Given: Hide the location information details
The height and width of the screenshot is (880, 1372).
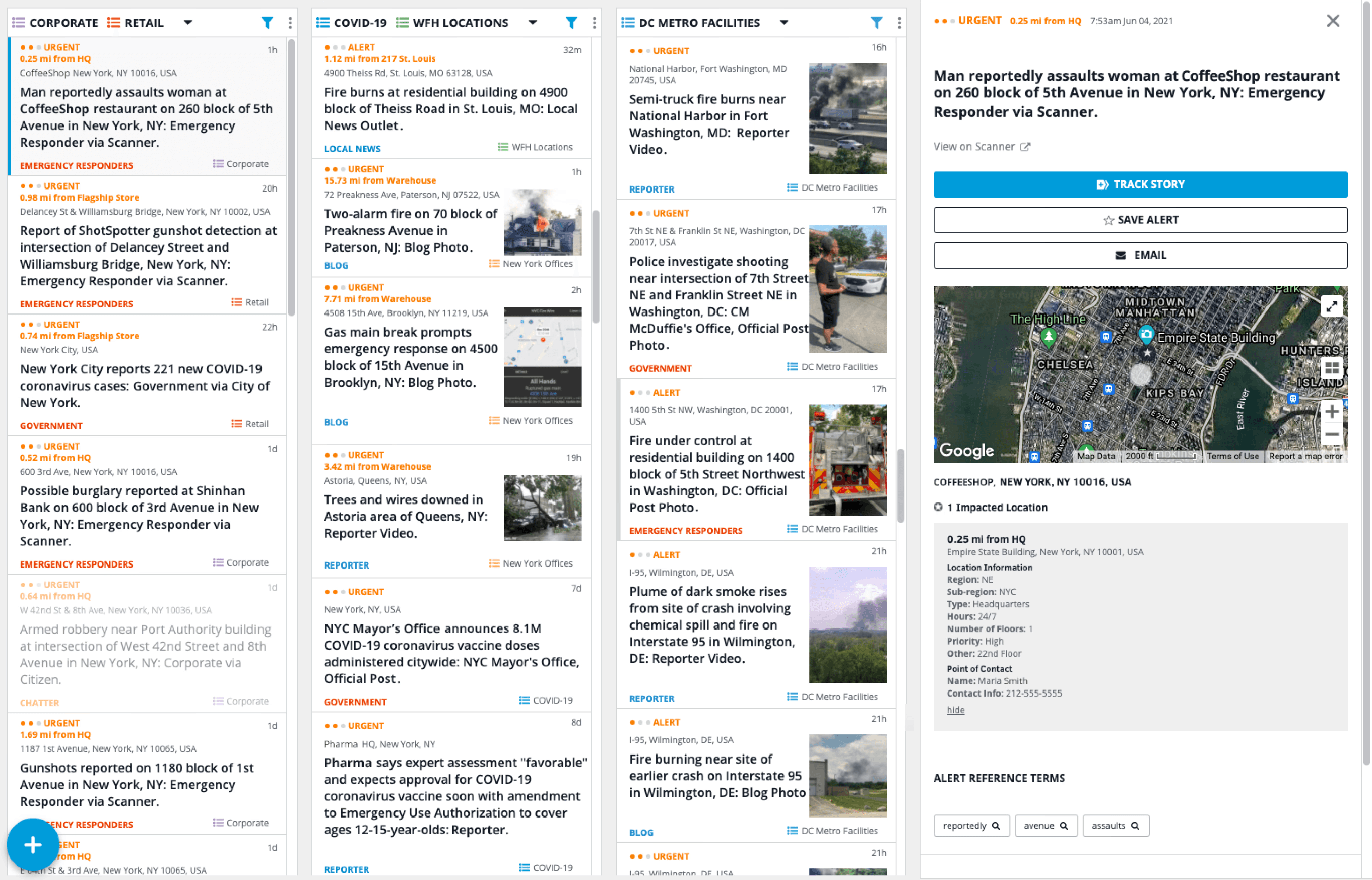Looking at the screenshot, I should [955, 710].
